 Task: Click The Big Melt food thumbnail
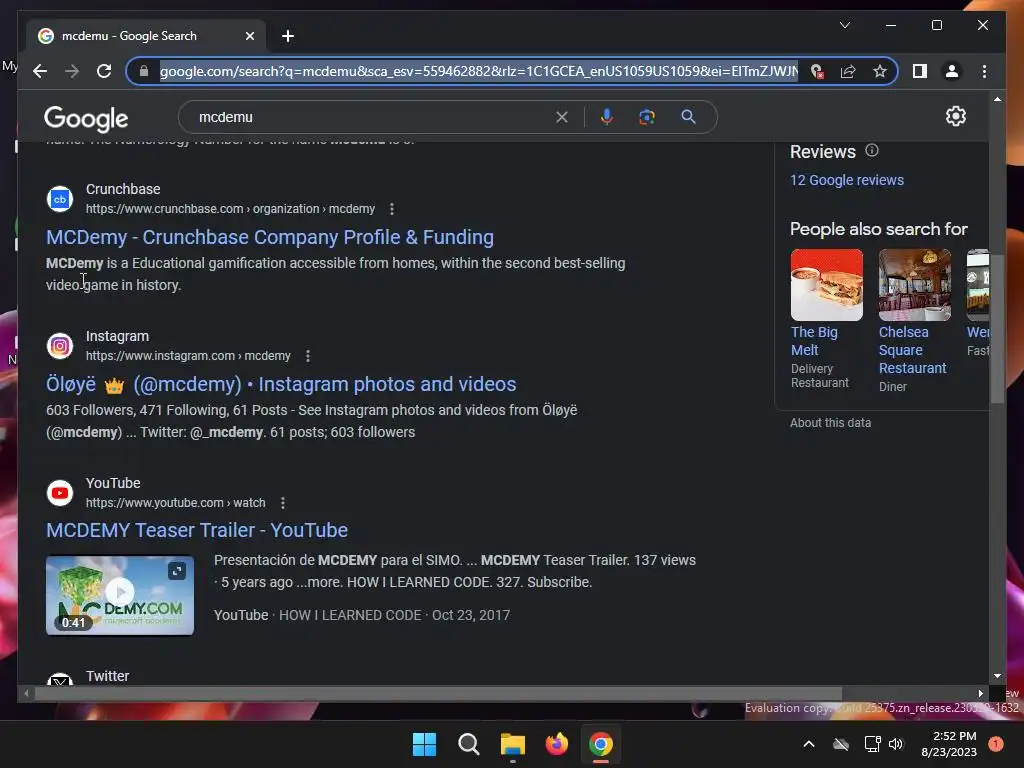pyautogui.click(x=826, y=285)
